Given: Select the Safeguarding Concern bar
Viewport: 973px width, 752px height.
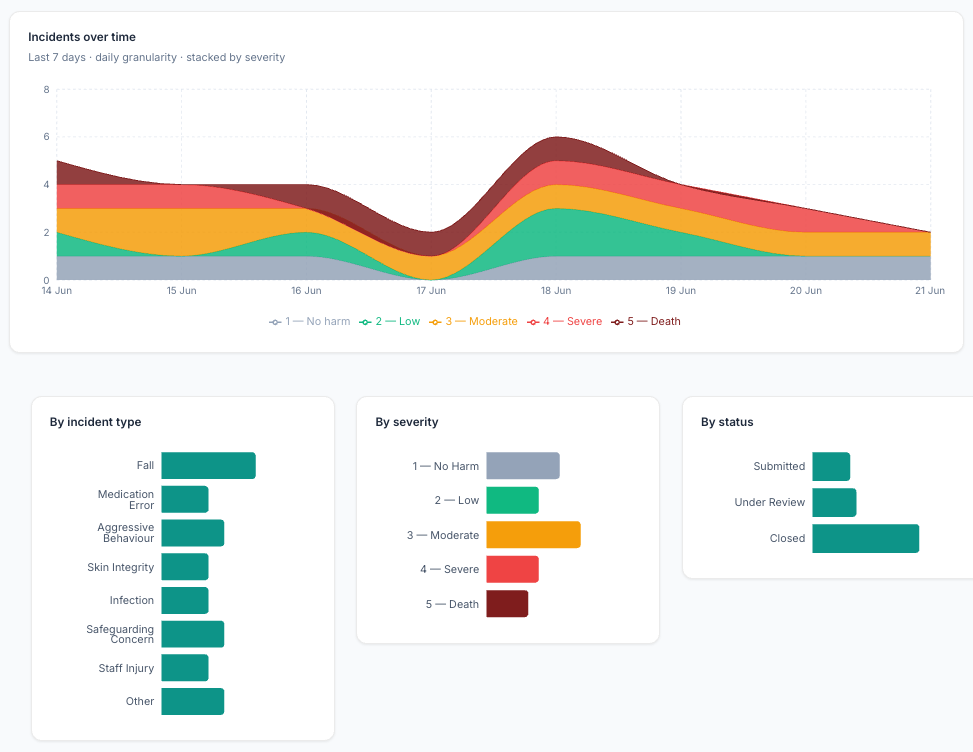Looking at the screenshot, I should tap(192, 634).
